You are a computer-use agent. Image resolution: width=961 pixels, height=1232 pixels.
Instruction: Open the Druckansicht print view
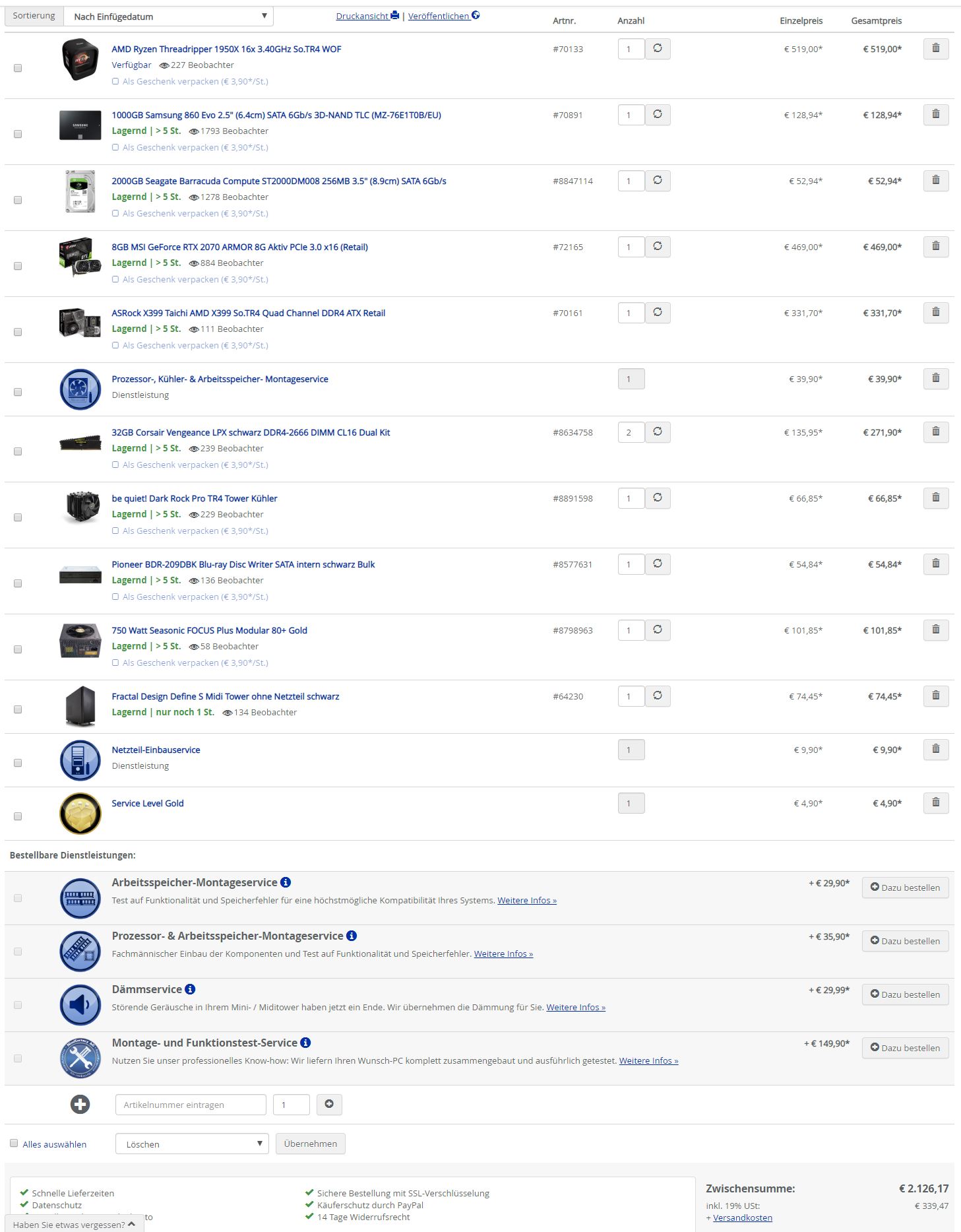367,16
